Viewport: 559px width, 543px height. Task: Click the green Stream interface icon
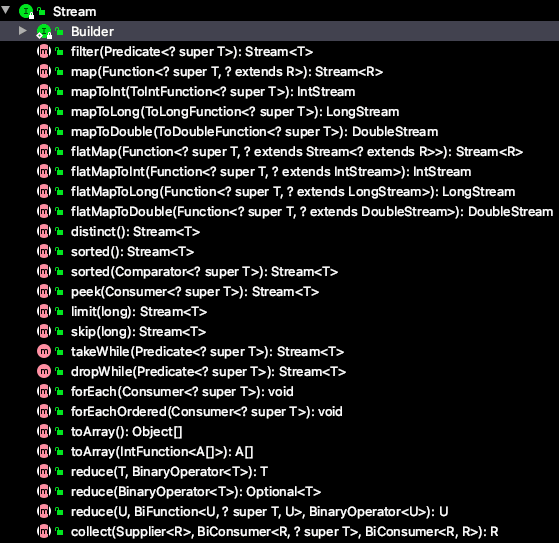click(x=26, y=11)
